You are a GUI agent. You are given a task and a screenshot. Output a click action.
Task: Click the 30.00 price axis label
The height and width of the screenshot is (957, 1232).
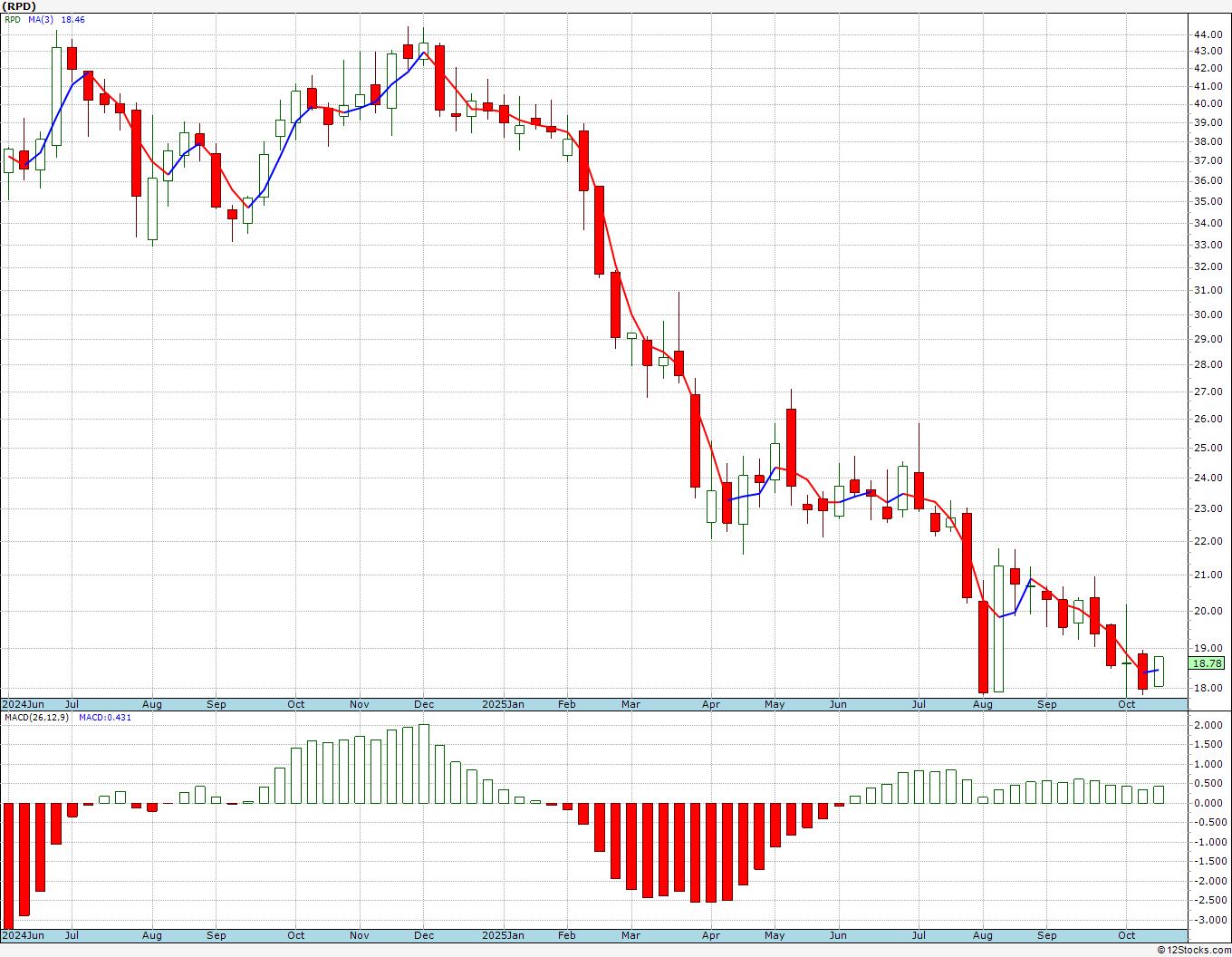pos(1208,315)
